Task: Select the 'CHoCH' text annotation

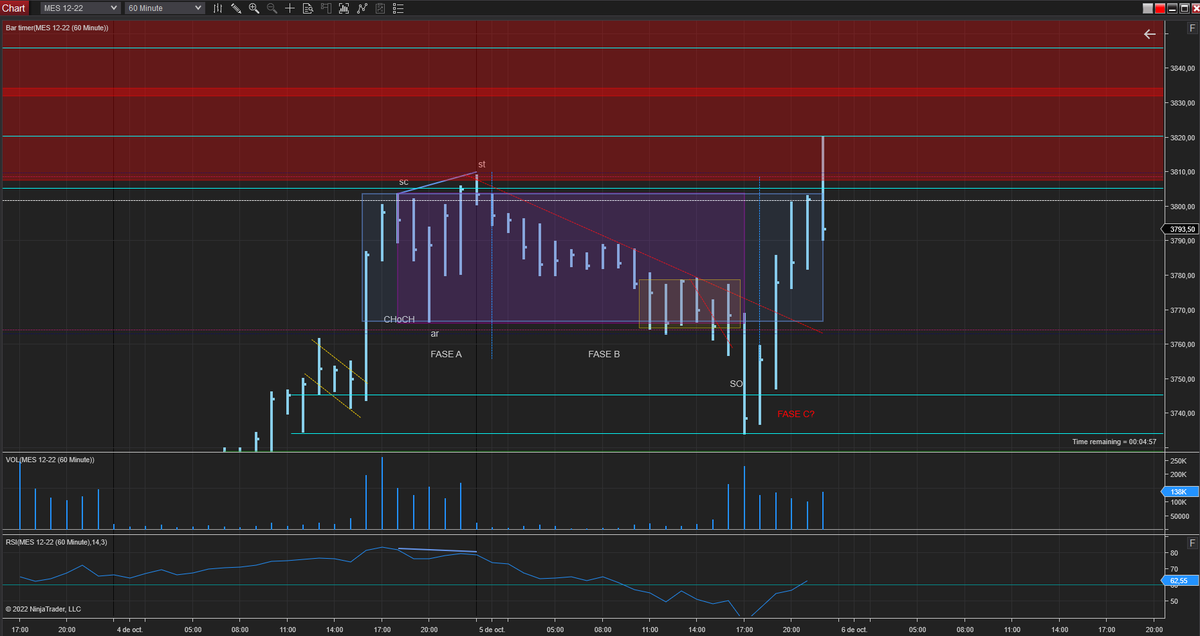Action: pos(399,320)
